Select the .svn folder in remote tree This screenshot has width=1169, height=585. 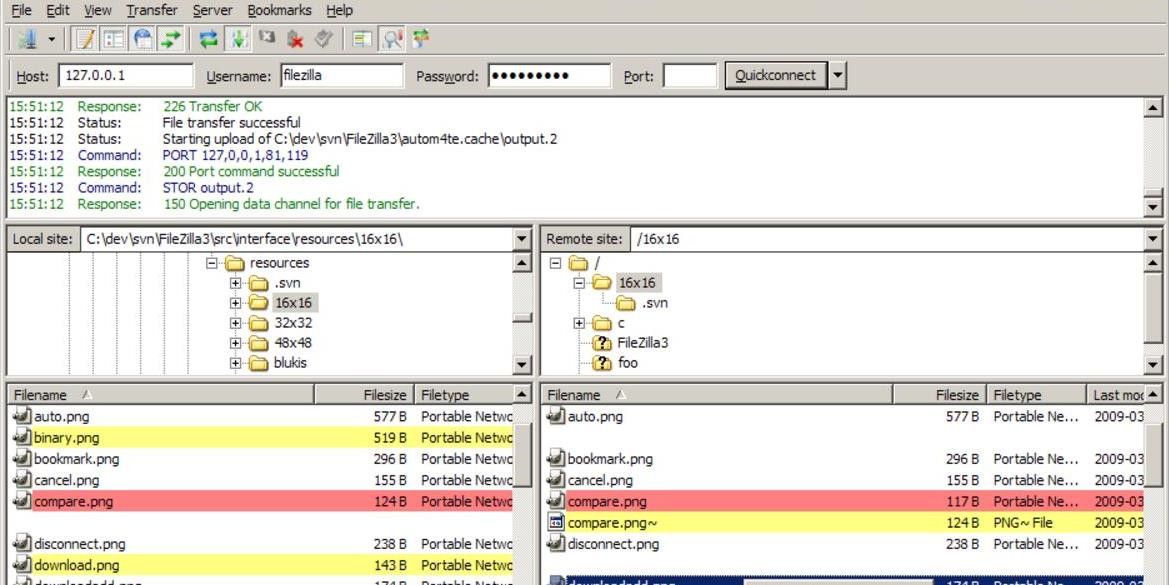coord(655,303)
